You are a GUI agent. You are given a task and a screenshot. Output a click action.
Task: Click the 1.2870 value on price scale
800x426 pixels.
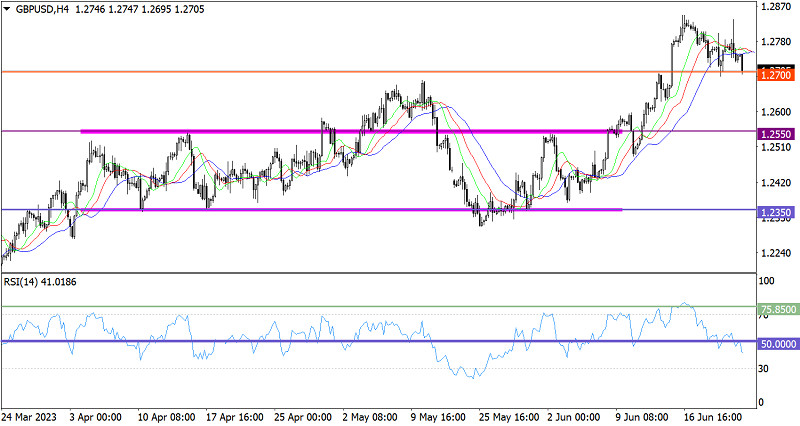point(774,7)
